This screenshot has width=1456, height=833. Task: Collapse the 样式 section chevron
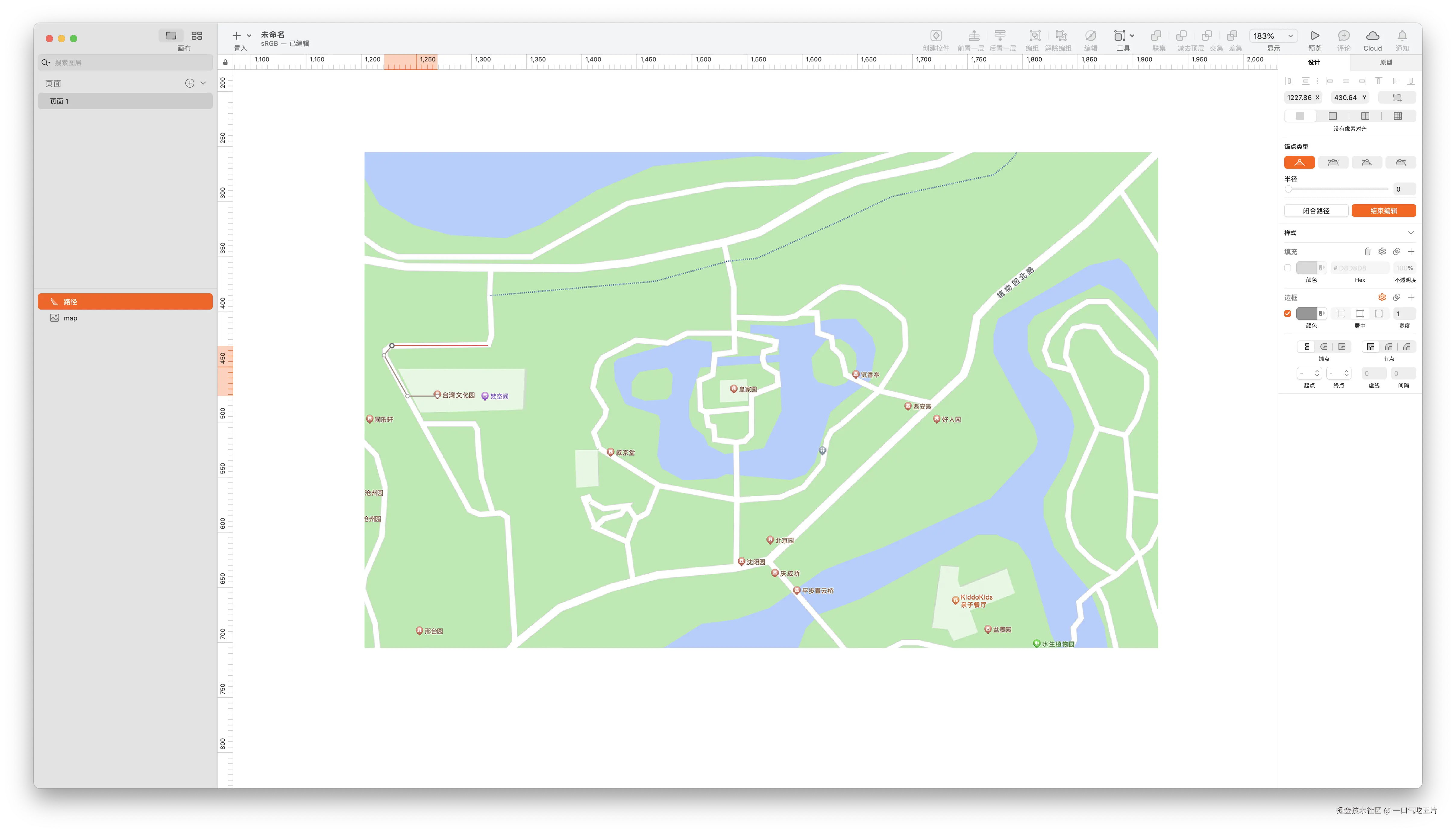1411,233
